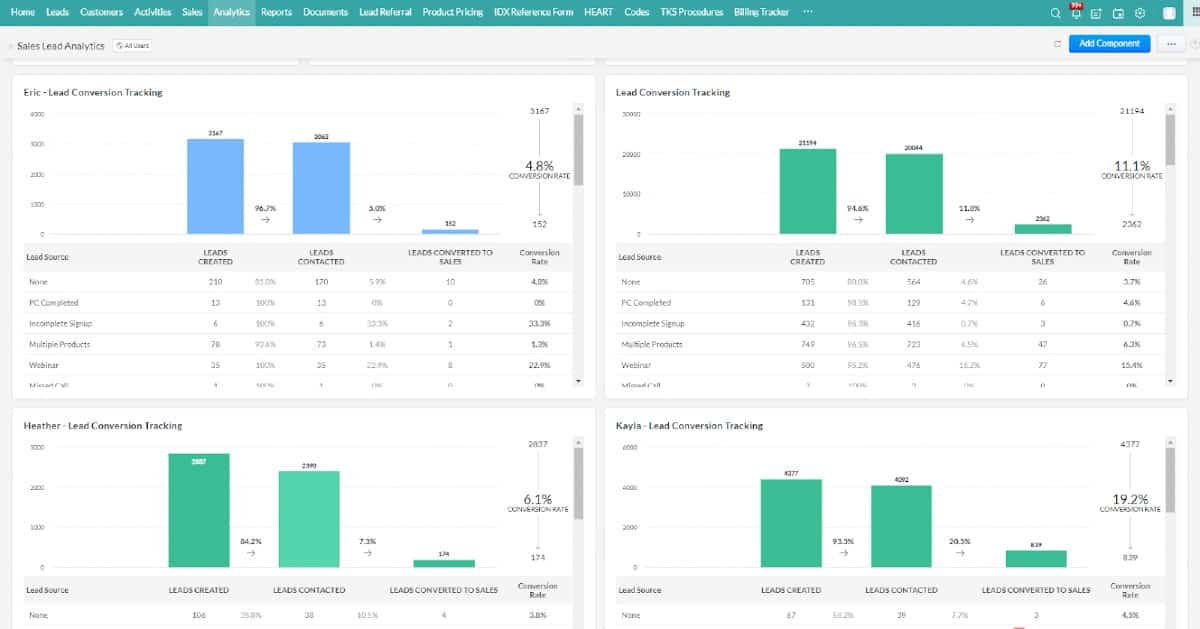The height and width of the screenshot is (629, 1200).
Task: Click the 4.8% conversion rate in Eric's chart
Action: tap(539, 165)
